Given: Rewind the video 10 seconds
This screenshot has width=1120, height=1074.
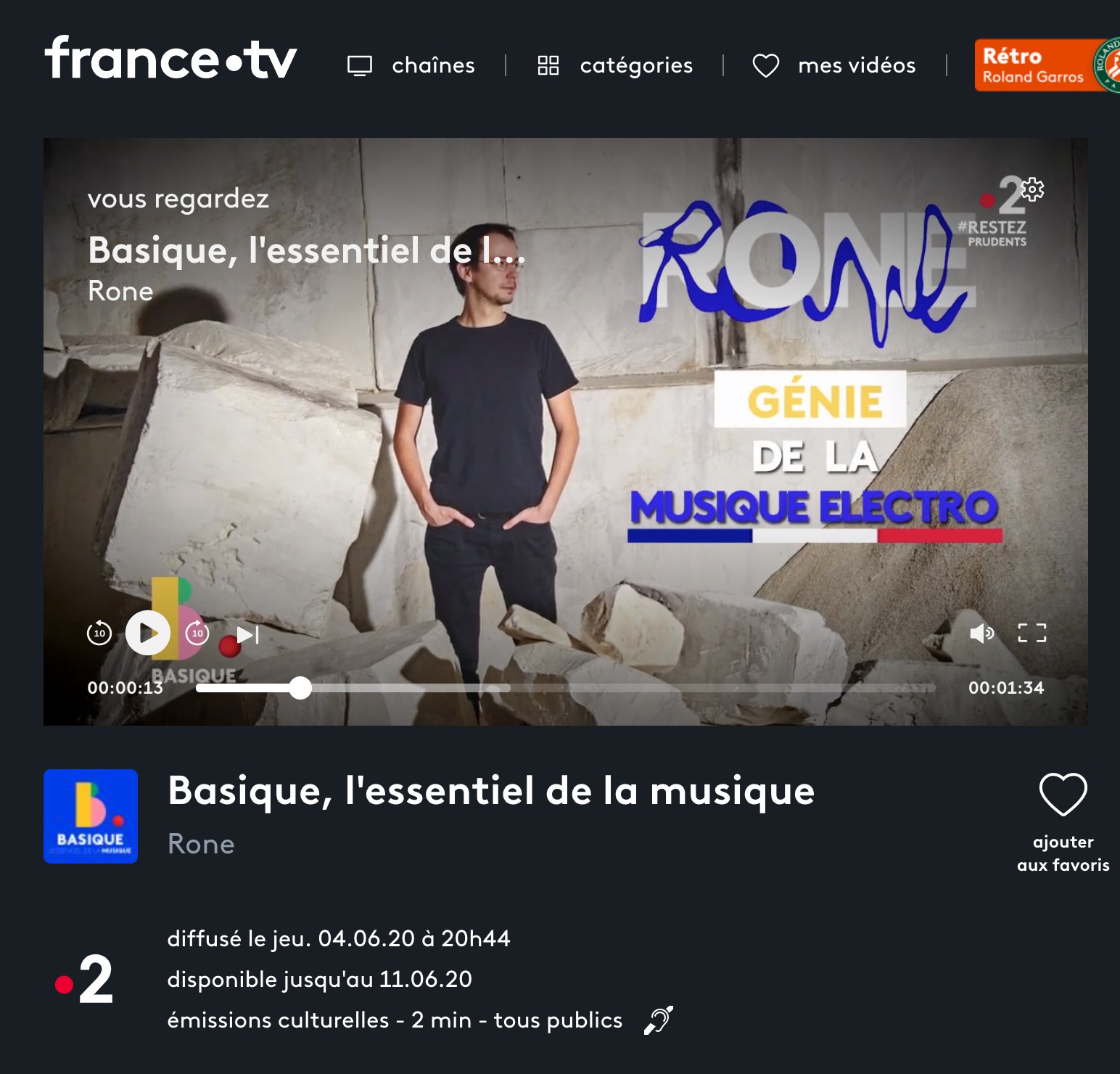Looking at the screenshot, I should (x=99, y=633).
